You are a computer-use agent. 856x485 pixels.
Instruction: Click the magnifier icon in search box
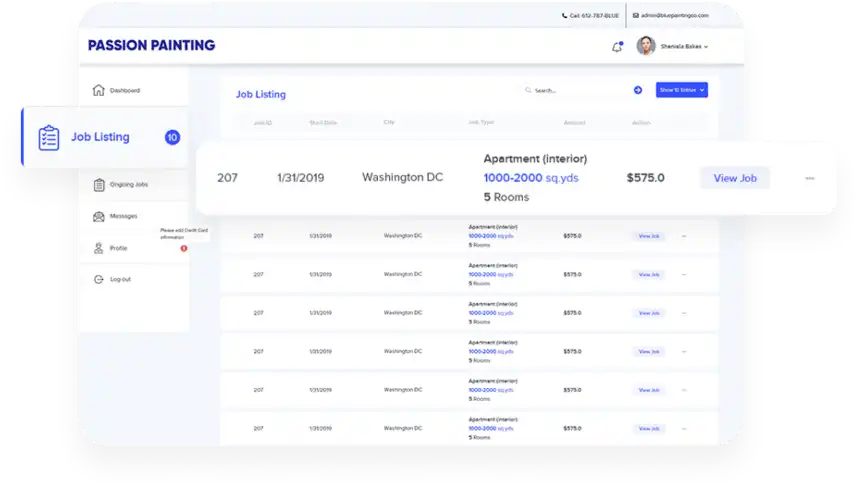tap(528, 90)
